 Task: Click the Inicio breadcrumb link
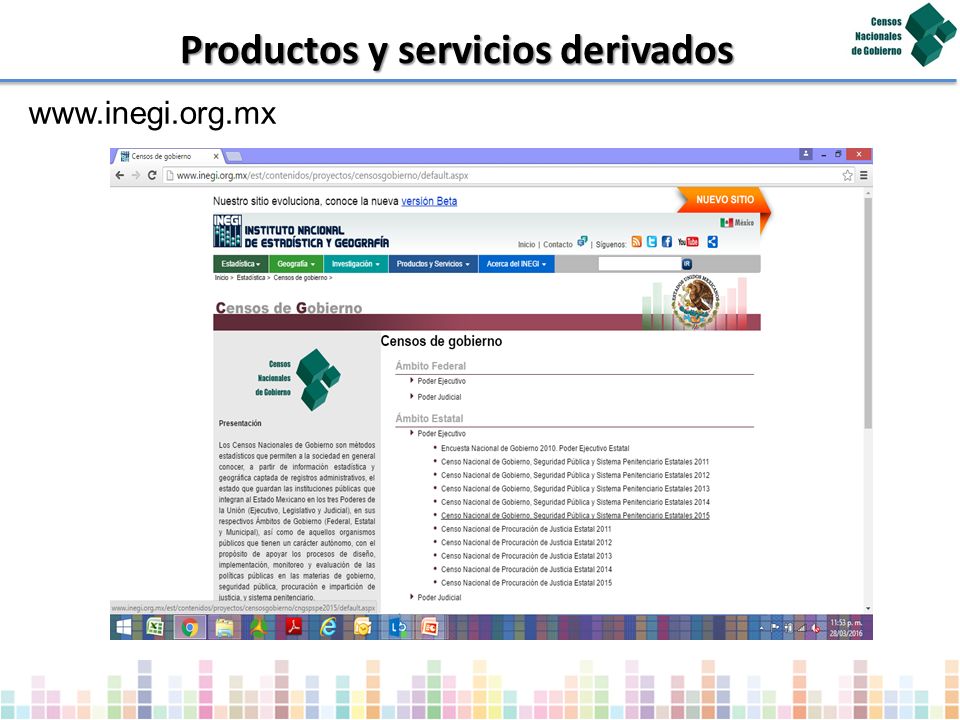[221, 278]
